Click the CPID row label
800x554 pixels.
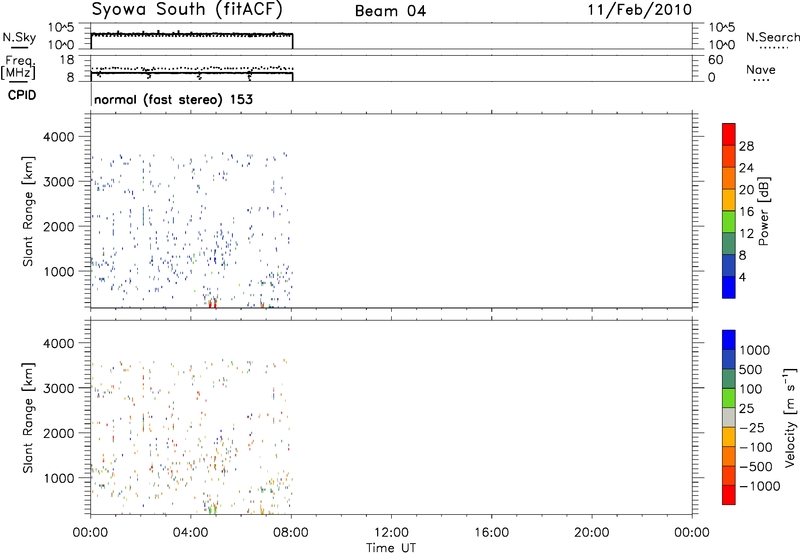tap(22, 95)
